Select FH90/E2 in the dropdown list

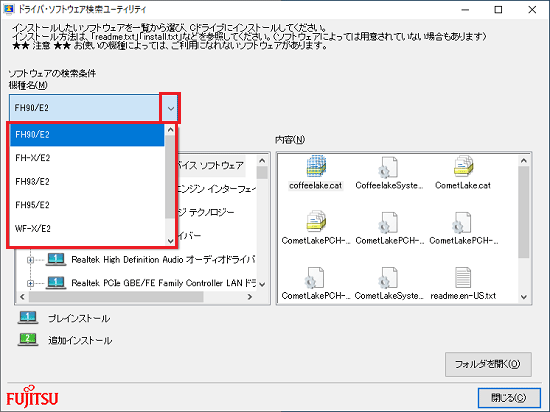pyautogui.click(x=87, y=135)
